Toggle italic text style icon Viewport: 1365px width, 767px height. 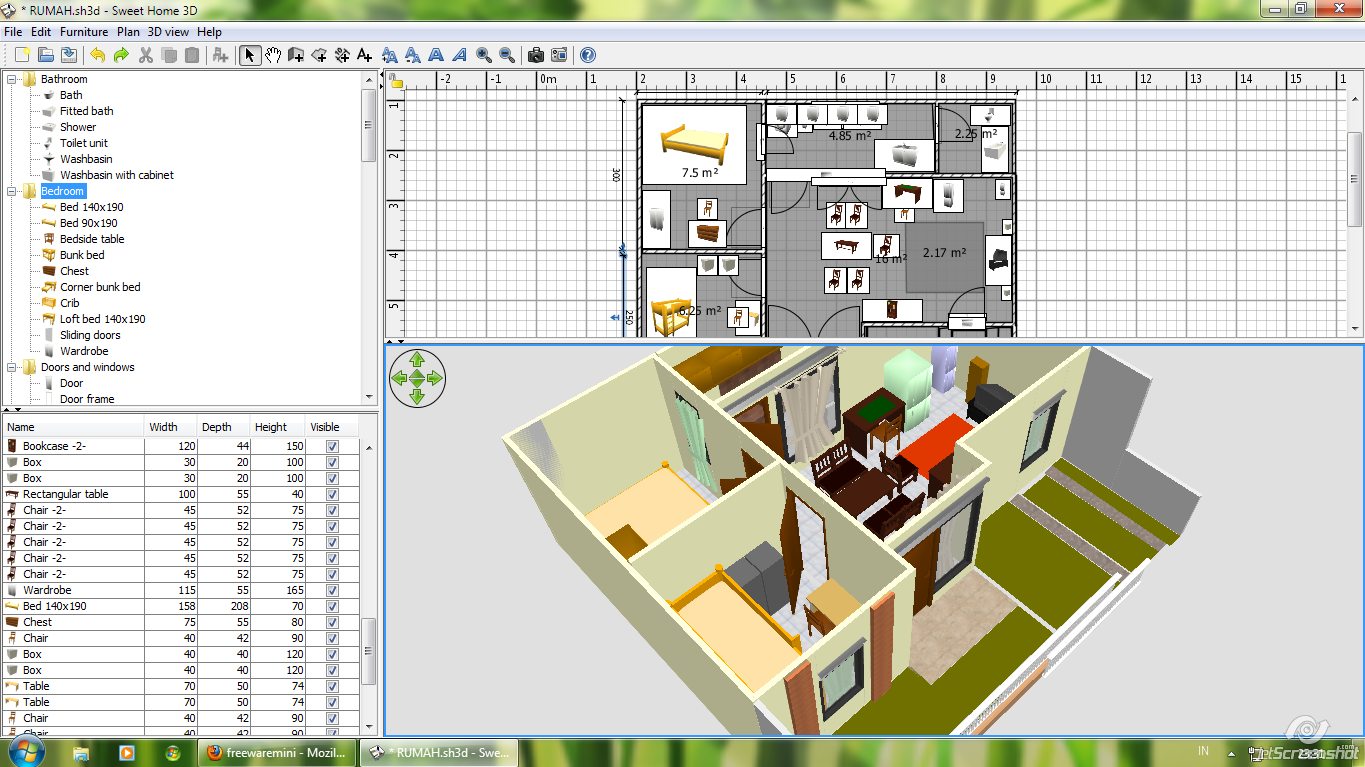tap(459, 55)
